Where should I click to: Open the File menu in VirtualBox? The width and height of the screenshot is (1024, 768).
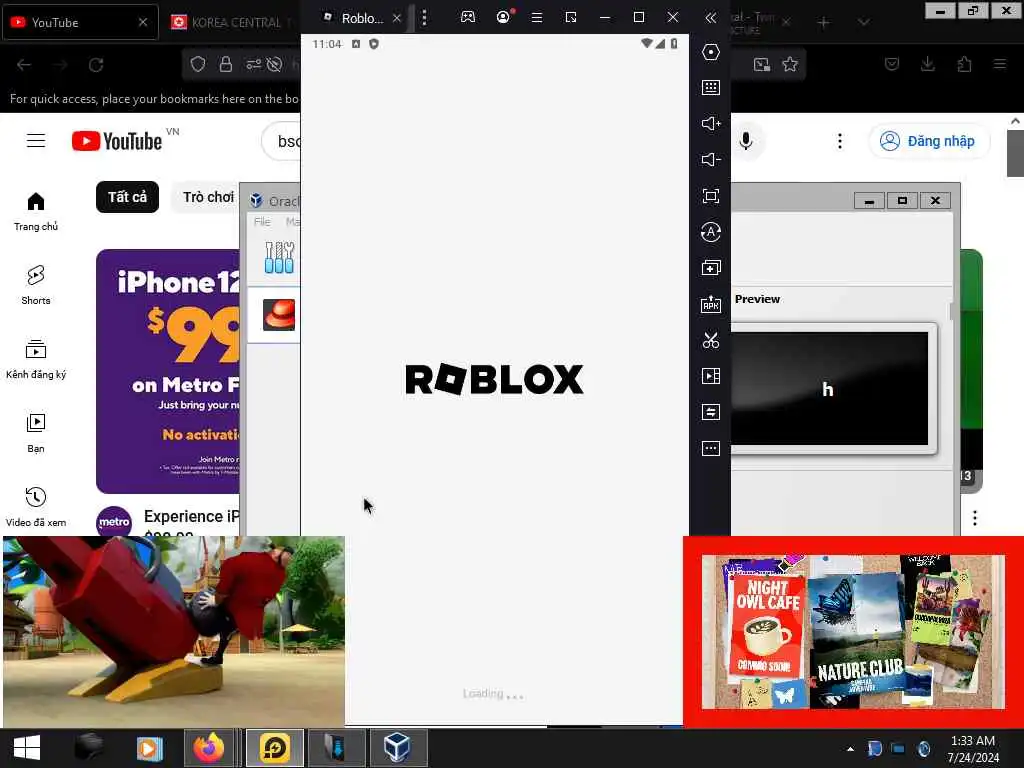263,221
